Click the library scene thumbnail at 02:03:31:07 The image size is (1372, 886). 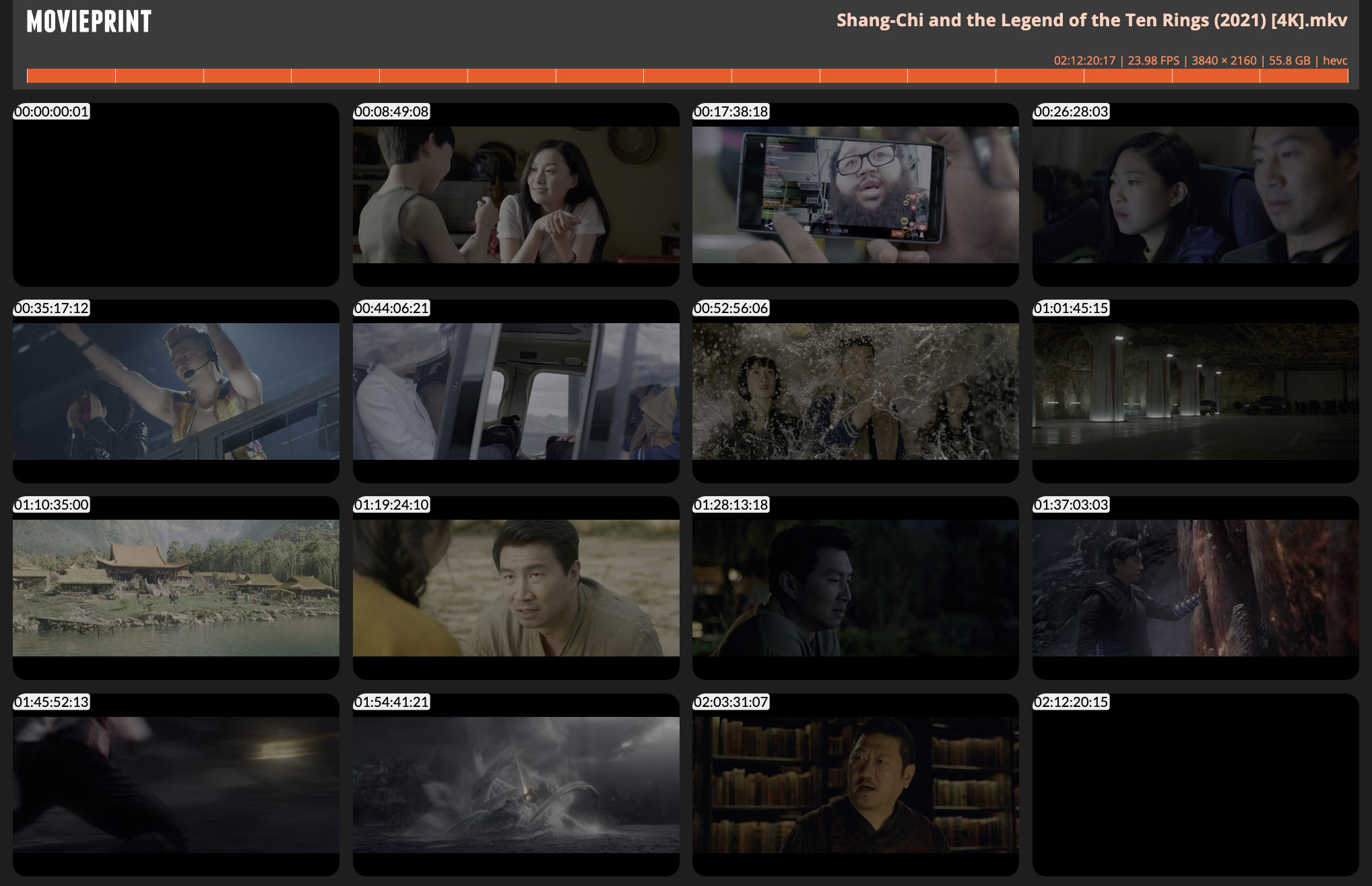tap(855, 785)
